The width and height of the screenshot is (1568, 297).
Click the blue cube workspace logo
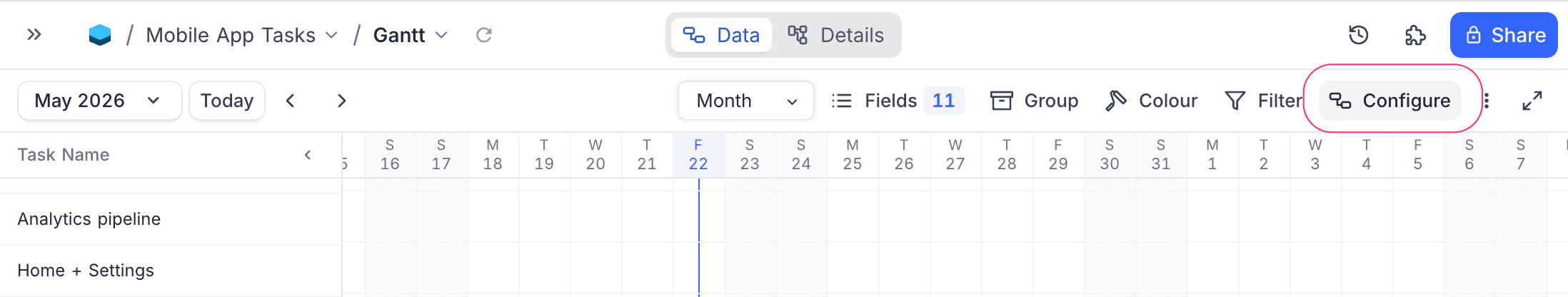click(x=100, y=35)
